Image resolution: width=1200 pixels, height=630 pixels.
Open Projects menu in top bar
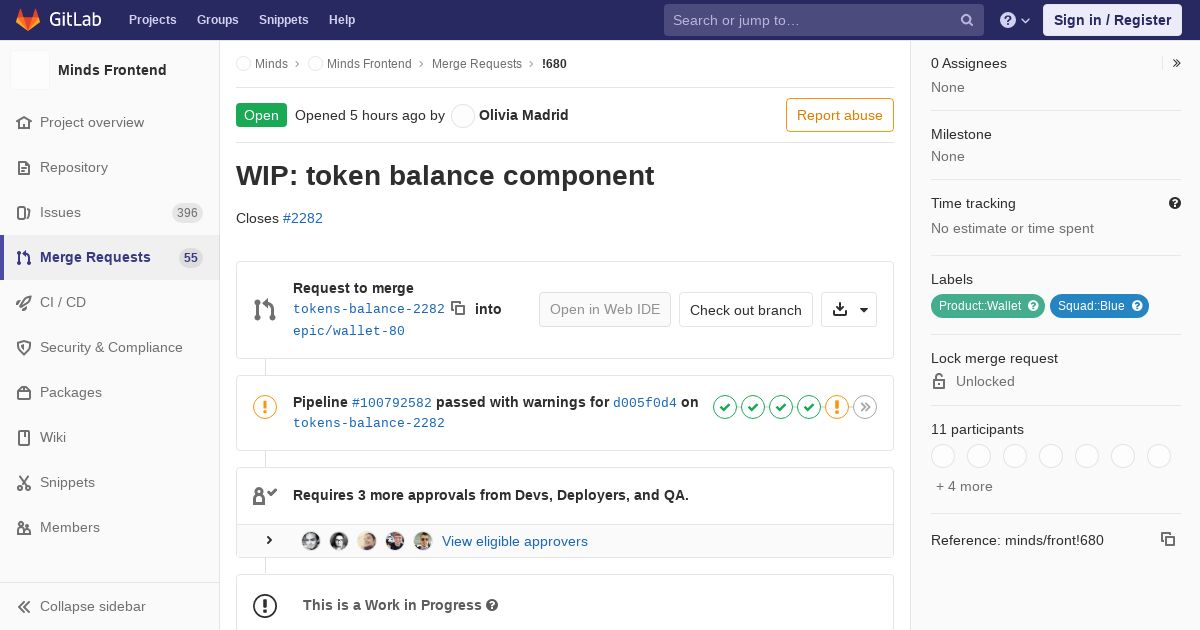click(153, 20)
